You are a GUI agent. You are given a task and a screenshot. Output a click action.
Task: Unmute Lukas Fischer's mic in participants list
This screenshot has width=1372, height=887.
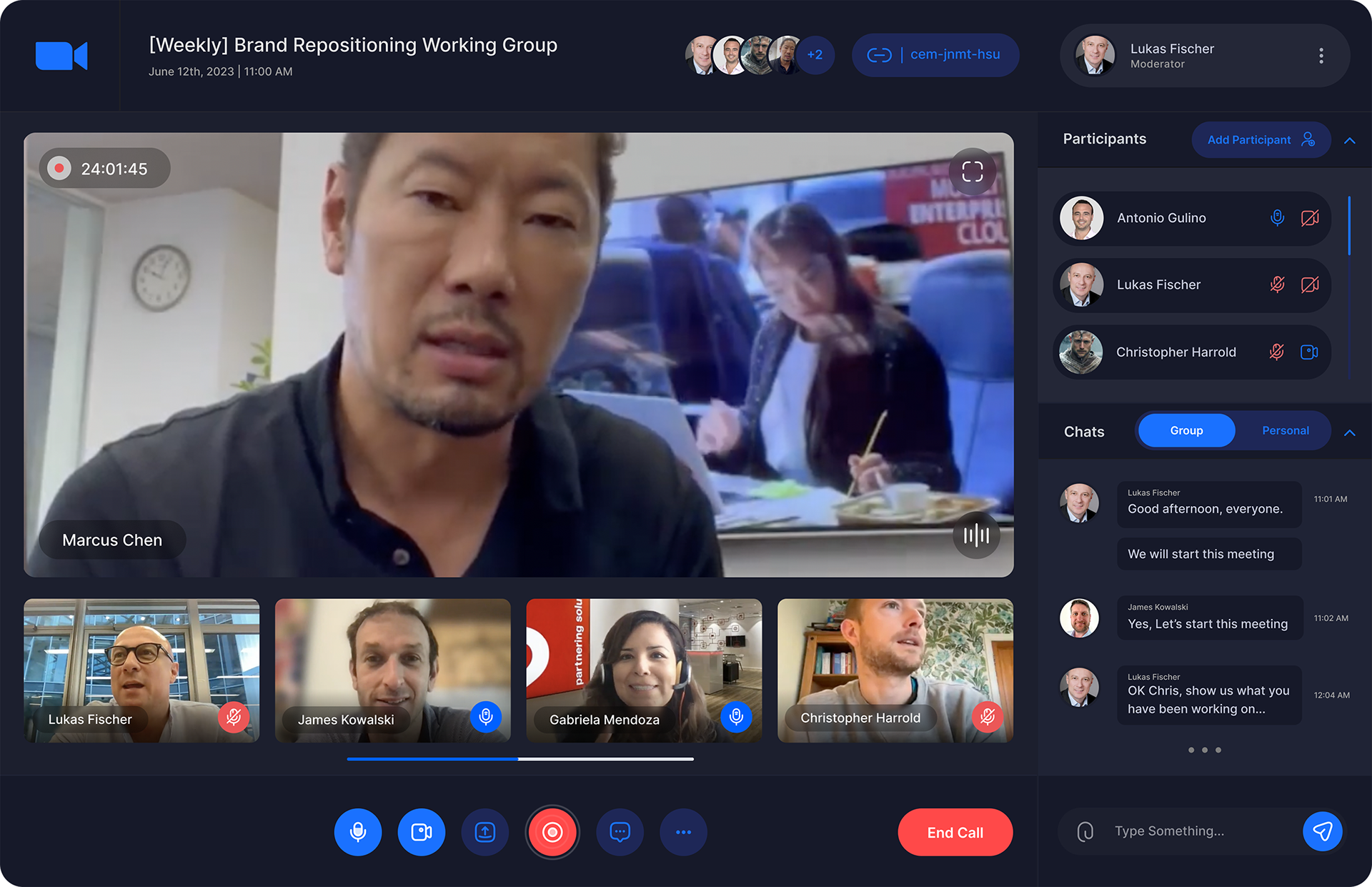[x=1277, y=284]
